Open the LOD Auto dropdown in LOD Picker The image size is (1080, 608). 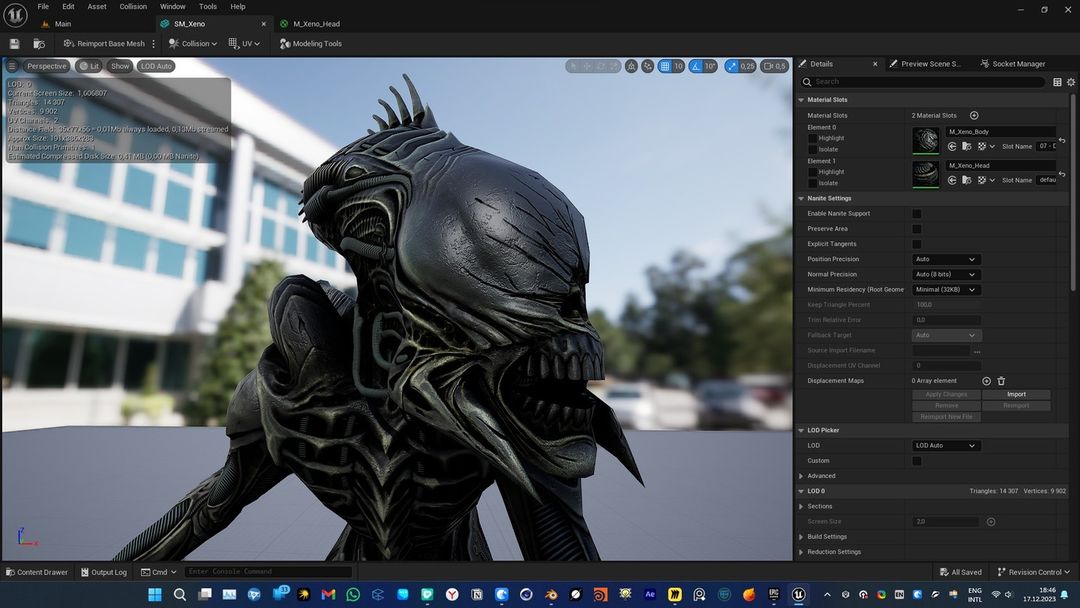coord(946,446)
